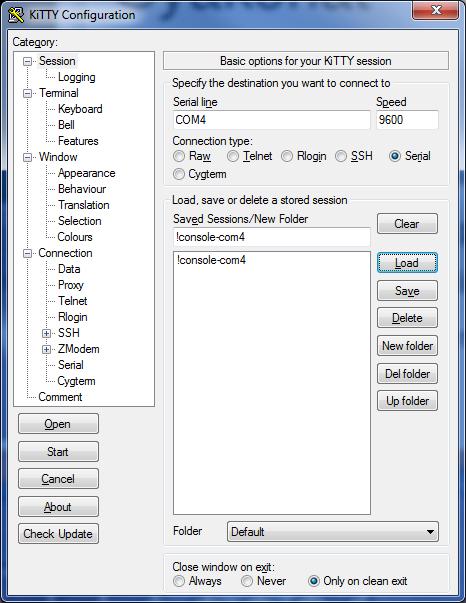Click the Start button

[x=58, y=451]
